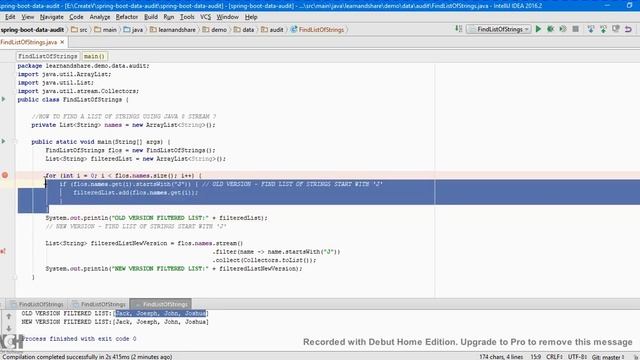Click the Make Project build icon

459,29
